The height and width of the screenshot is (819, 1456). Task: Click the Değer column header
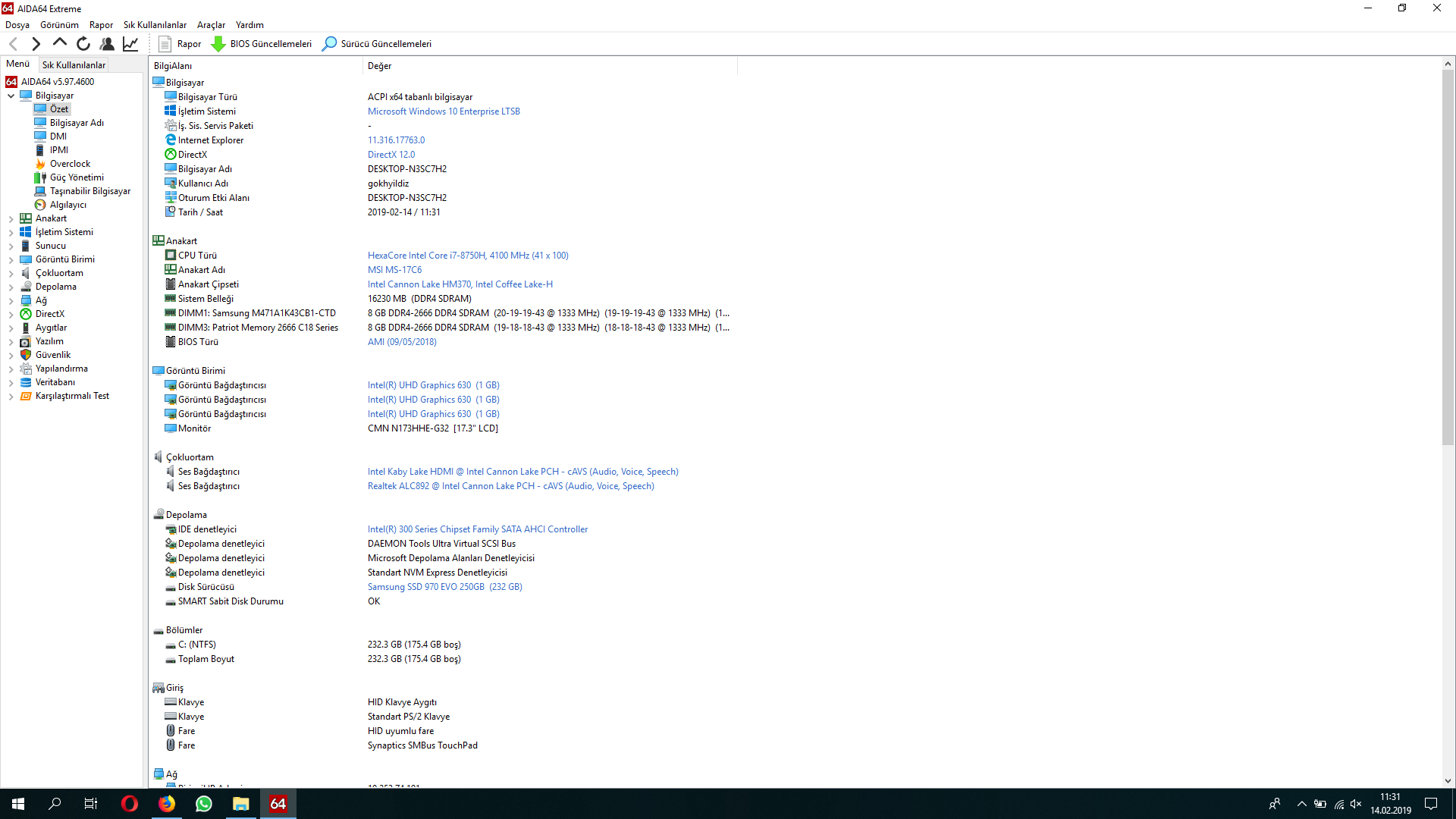click(x=550, y=66)
